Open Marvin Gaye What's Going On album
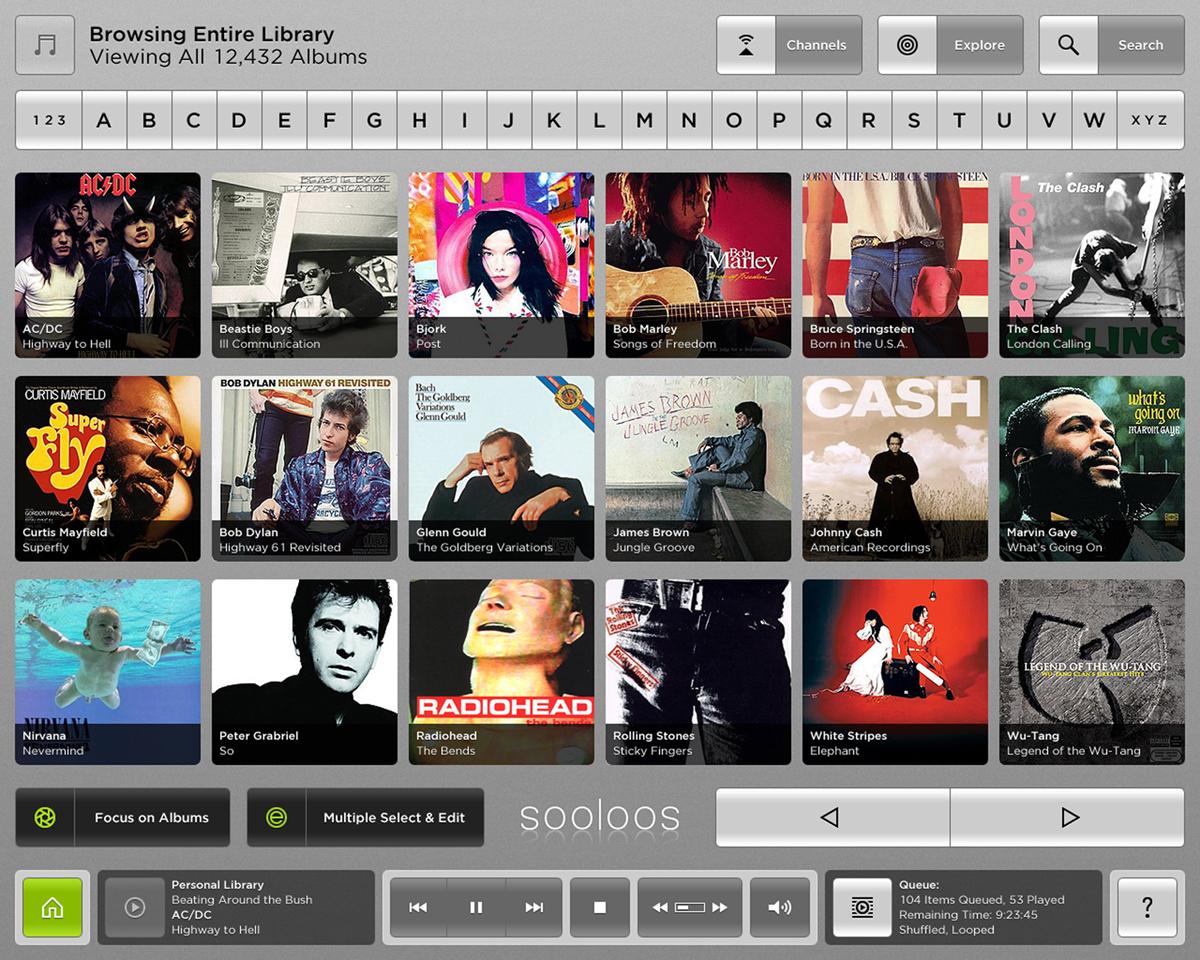1200x960 pixels. coord(1092,469)
